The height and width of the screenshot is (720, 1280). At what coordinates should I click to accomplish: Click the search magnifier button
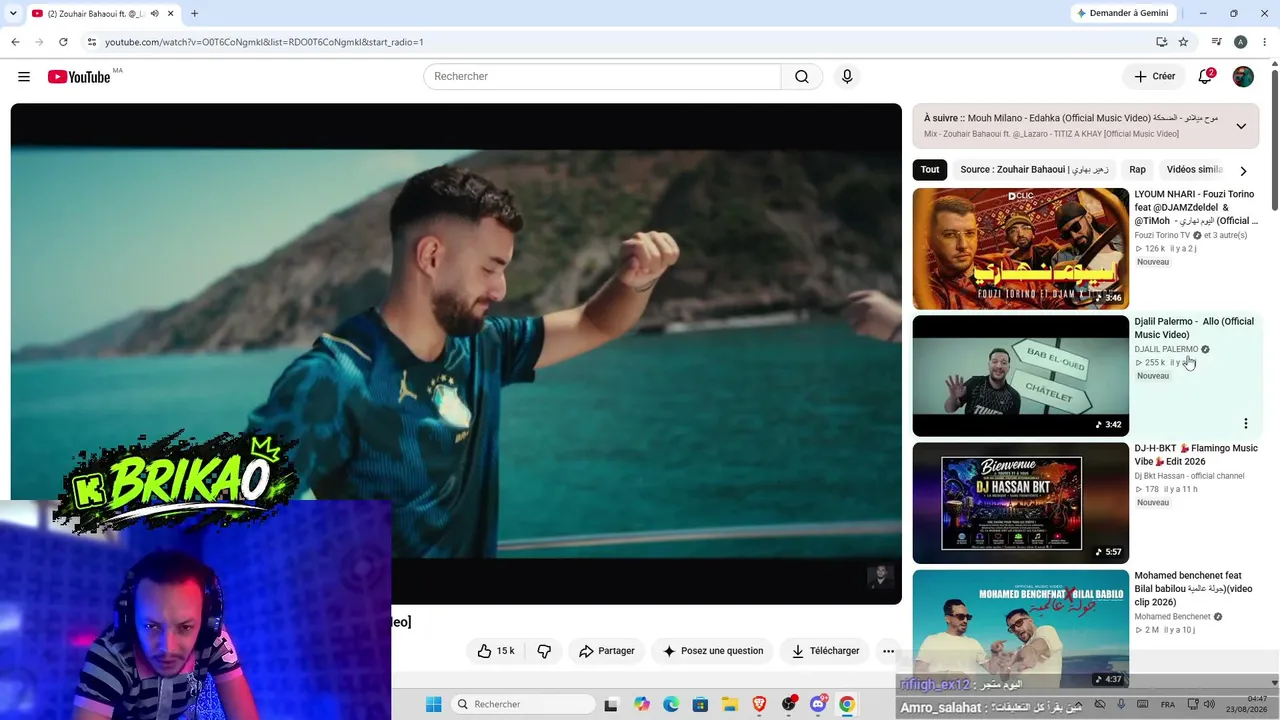click(x=802, y=77)
